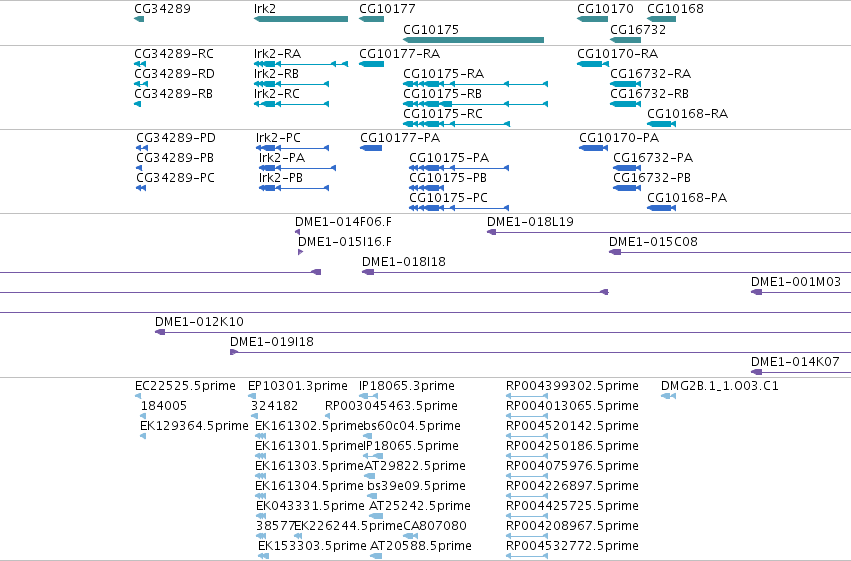Open transcript CG10175-RB
851x561 pixels.
[x=442, y=94]
